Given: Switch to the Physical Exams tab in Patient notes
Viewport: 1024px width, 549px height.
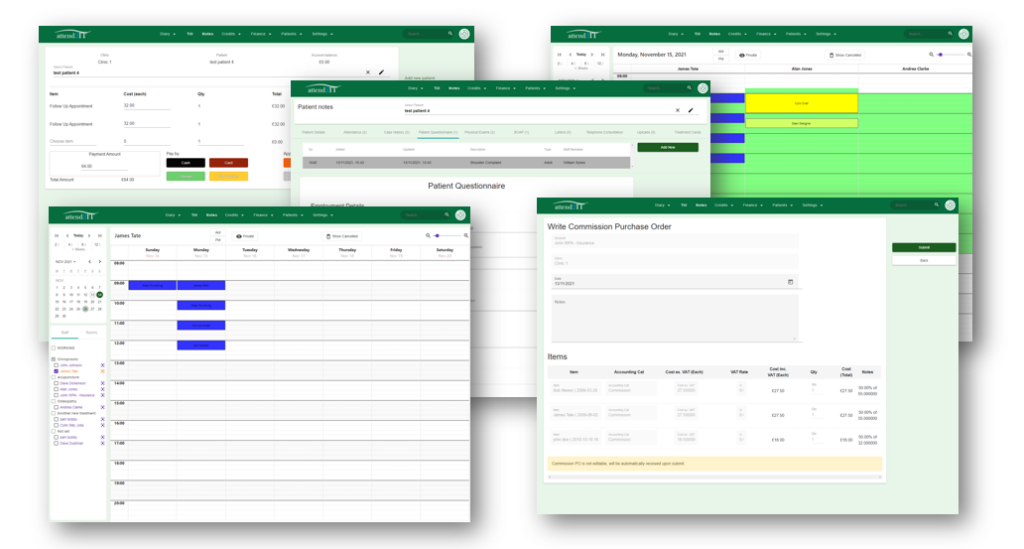Looking at the screenshot, I should tap(479, 133).
